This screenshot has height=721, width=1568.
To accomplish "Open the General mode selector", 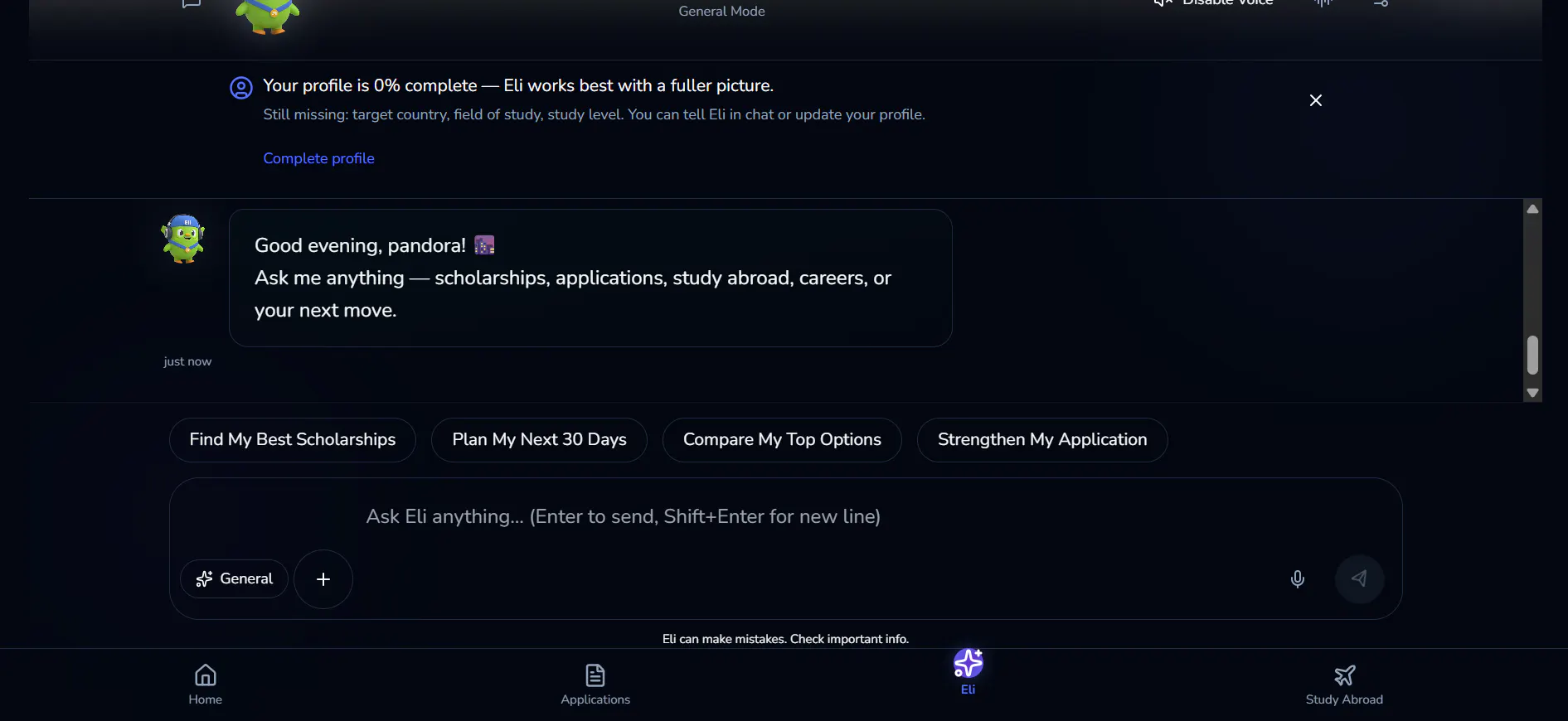I will [235, 578].
